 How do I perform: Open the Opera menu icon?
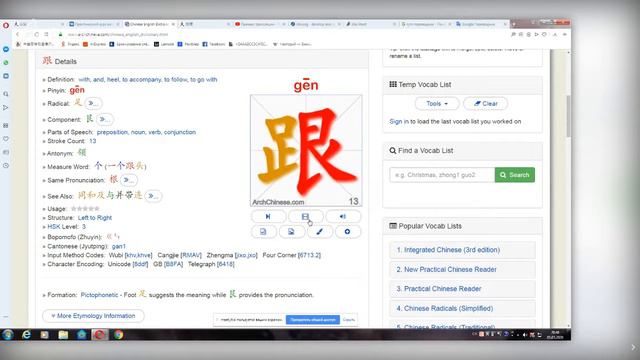[6, 25]
